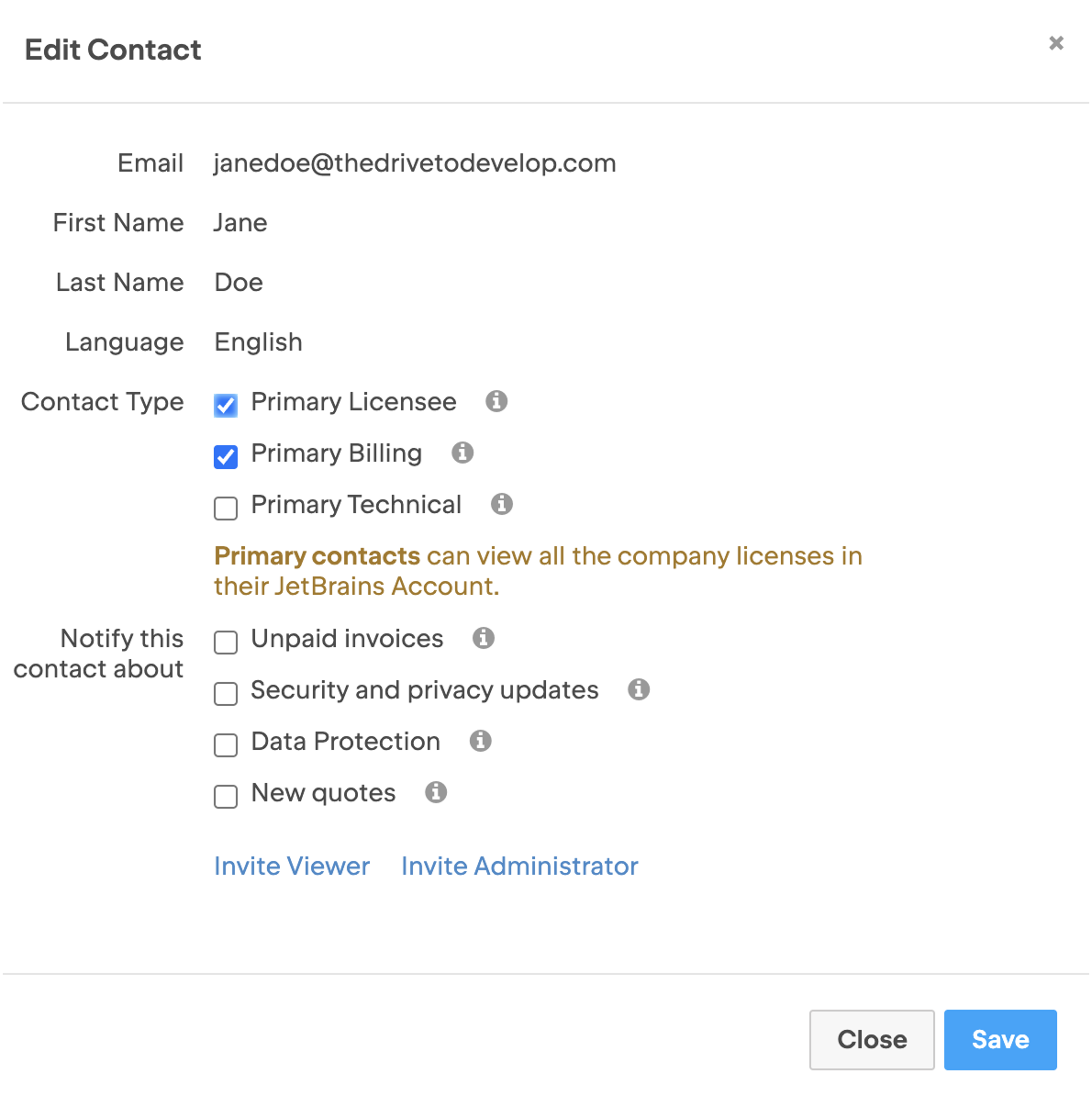Click the X icon to dismiss the dialog
Screen dimensions: 1092x1107
click(x=1056, y=43)
